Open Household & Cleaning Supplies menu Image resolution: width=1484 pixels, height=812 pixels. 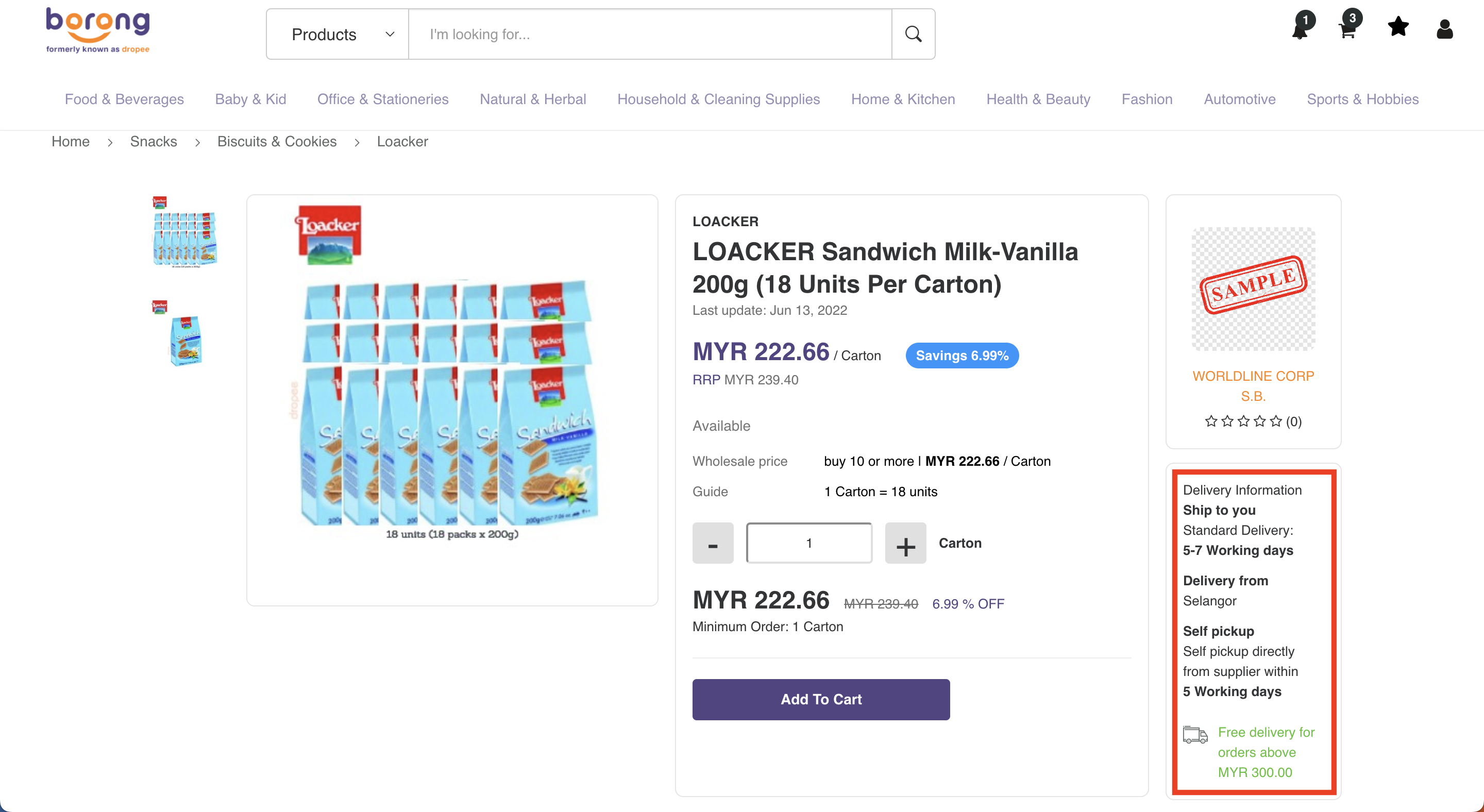tap(718, 99)
